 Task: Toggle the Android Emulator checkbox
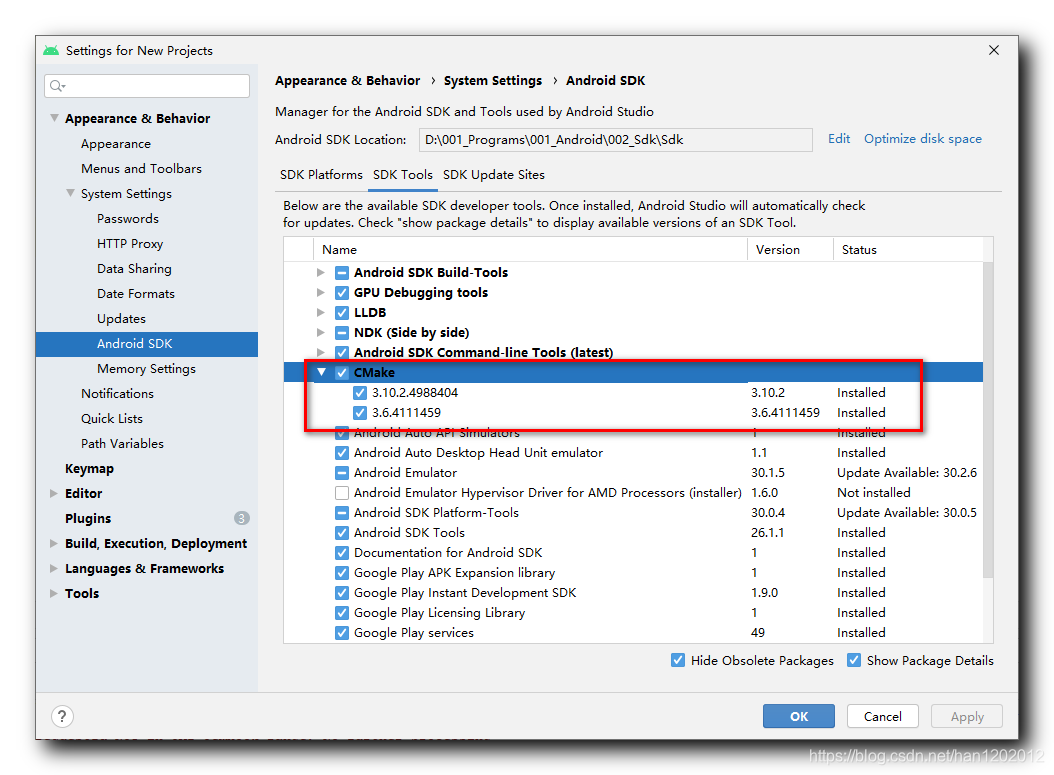[x=341, y=473]
